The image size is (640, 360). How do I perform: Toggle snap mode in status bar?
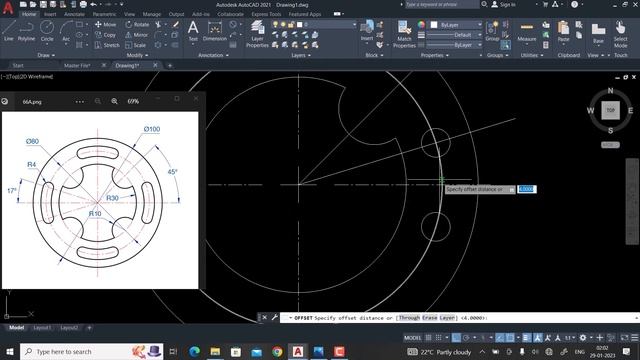tap(438, 338)
